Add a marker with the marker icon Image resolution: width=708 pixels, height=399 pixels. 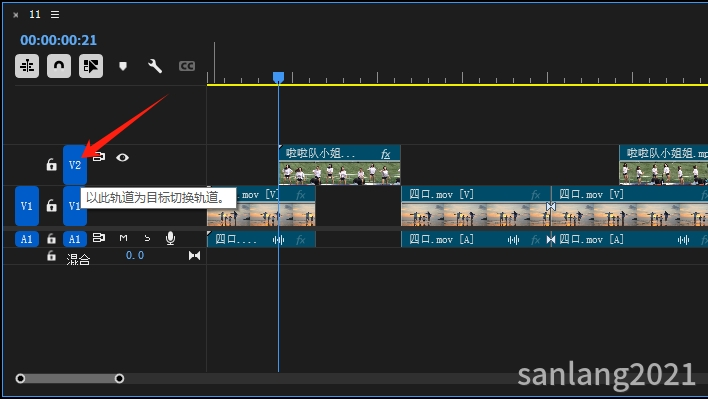[x=123, y=66]
